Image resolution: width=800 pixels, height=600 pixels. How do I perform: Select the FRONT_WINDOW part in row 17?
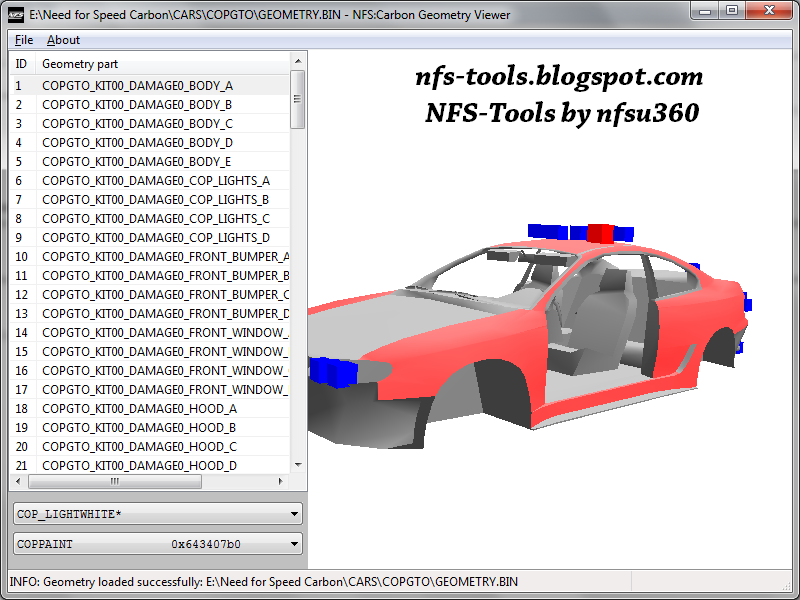pyautogui.click(x=150, y=389)
